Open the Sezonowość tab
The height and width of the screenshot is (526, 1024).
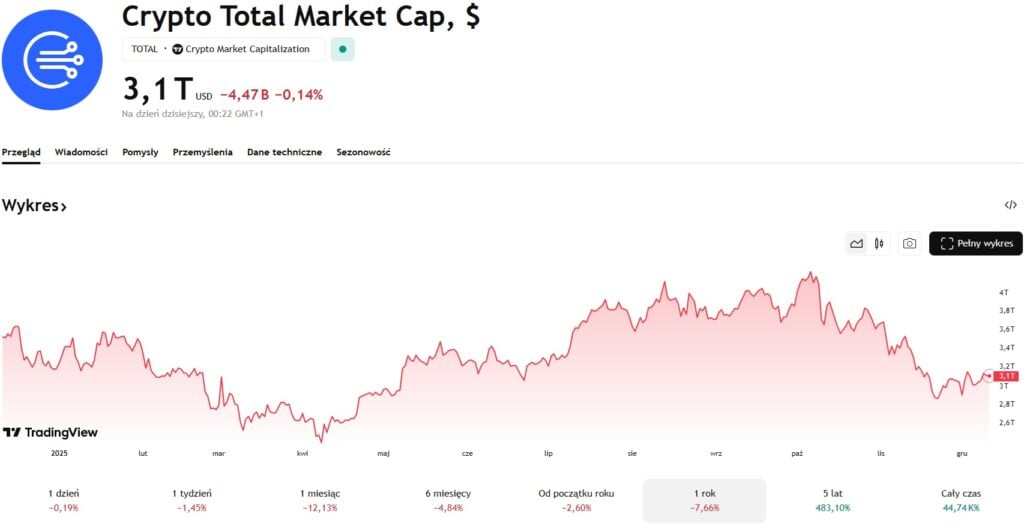click(363, 152)
